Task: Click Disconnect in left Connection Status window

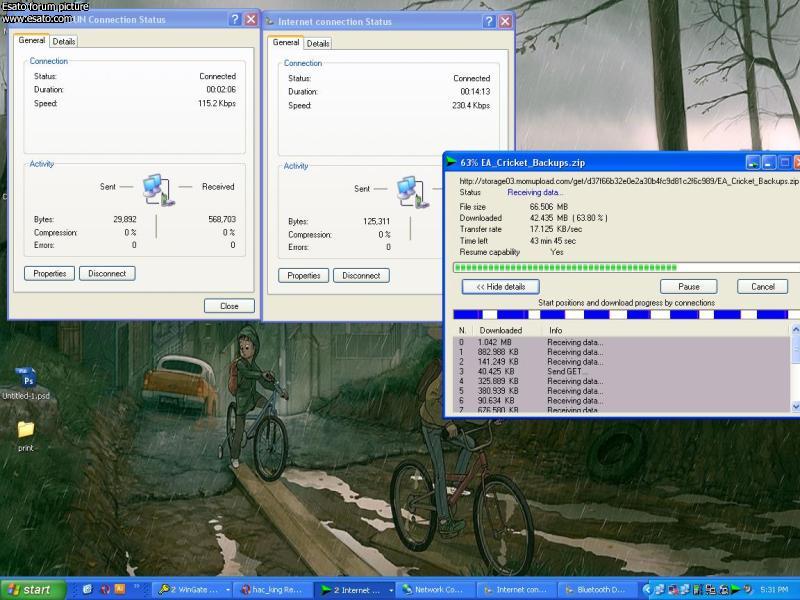Action: [x=107, y=273]
